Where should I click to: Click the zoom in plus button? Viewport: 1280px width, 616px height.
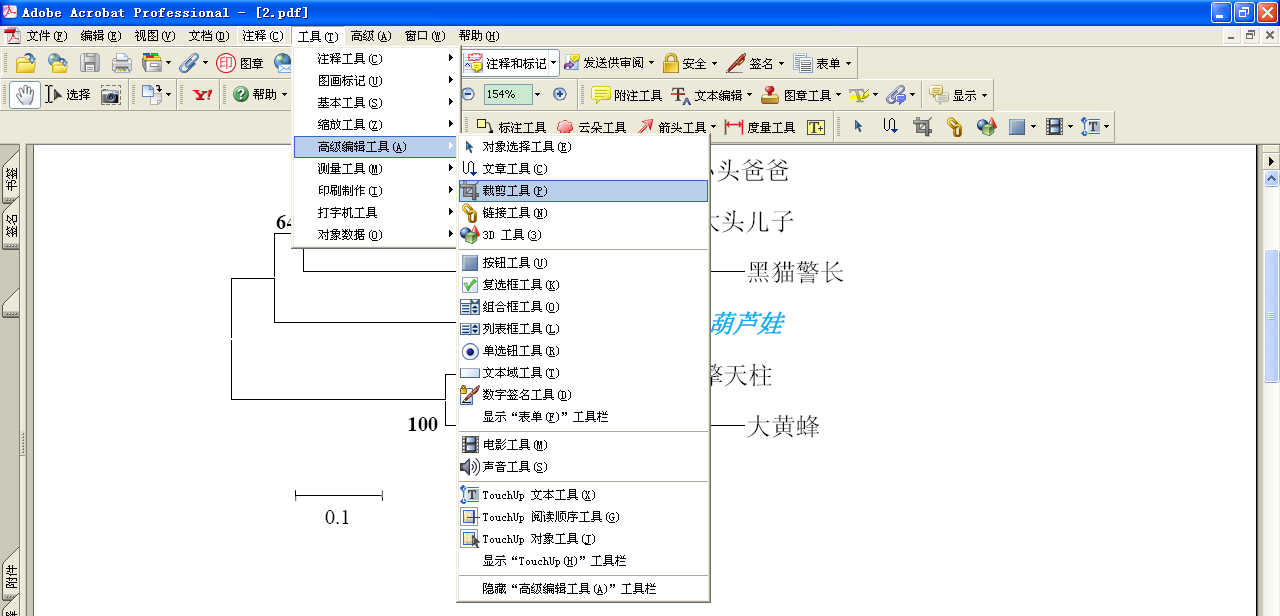[x=559, y=94]
